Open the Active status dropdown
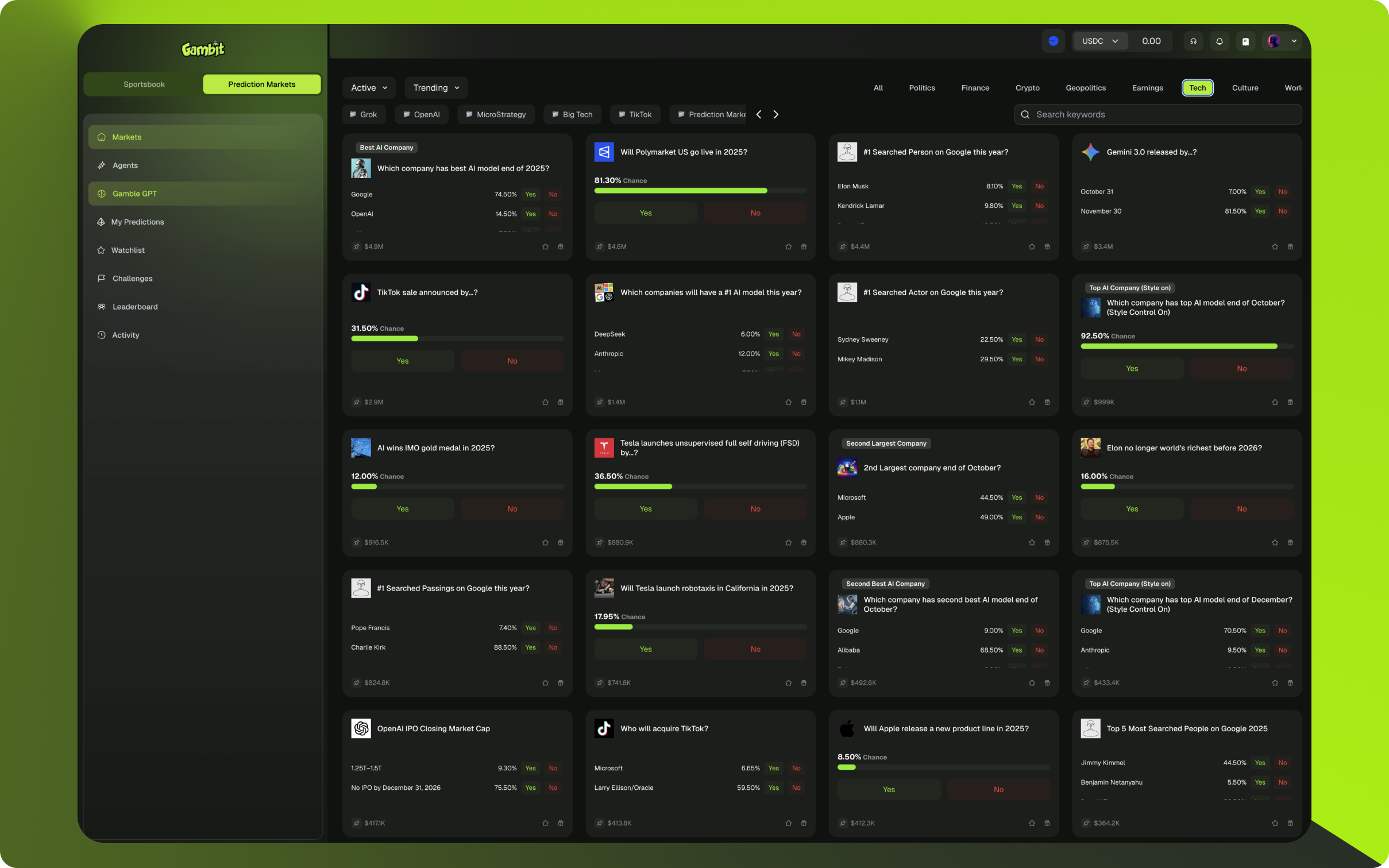 369,87
